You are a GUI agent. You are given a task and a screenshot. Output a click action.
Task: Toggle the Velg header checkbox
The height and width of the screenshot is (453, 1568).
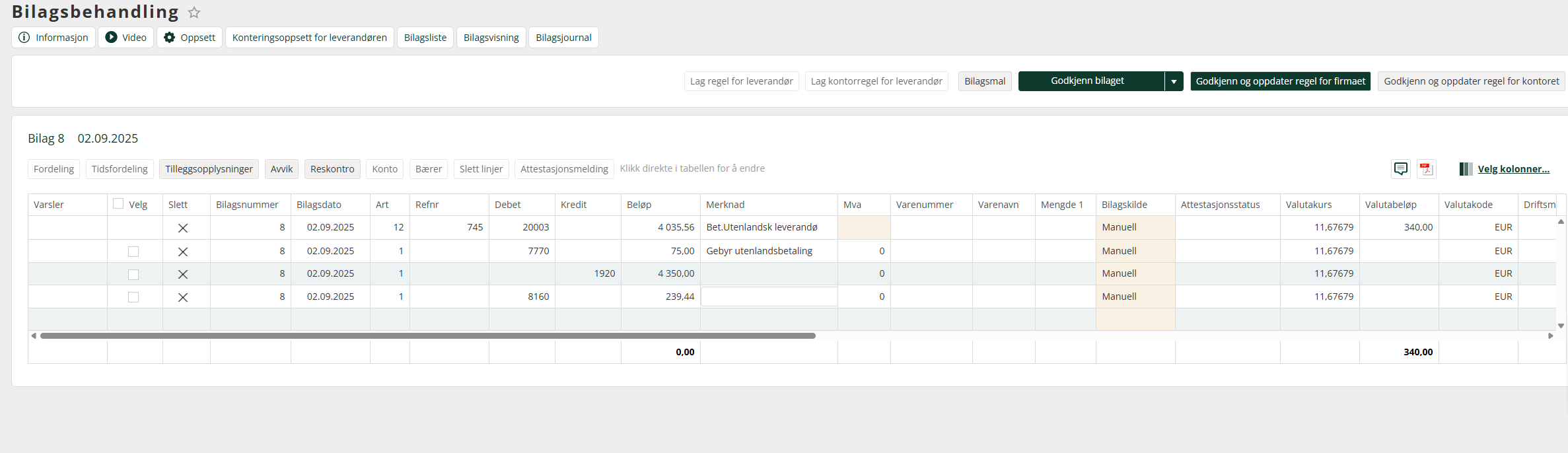tap(118, 203)
